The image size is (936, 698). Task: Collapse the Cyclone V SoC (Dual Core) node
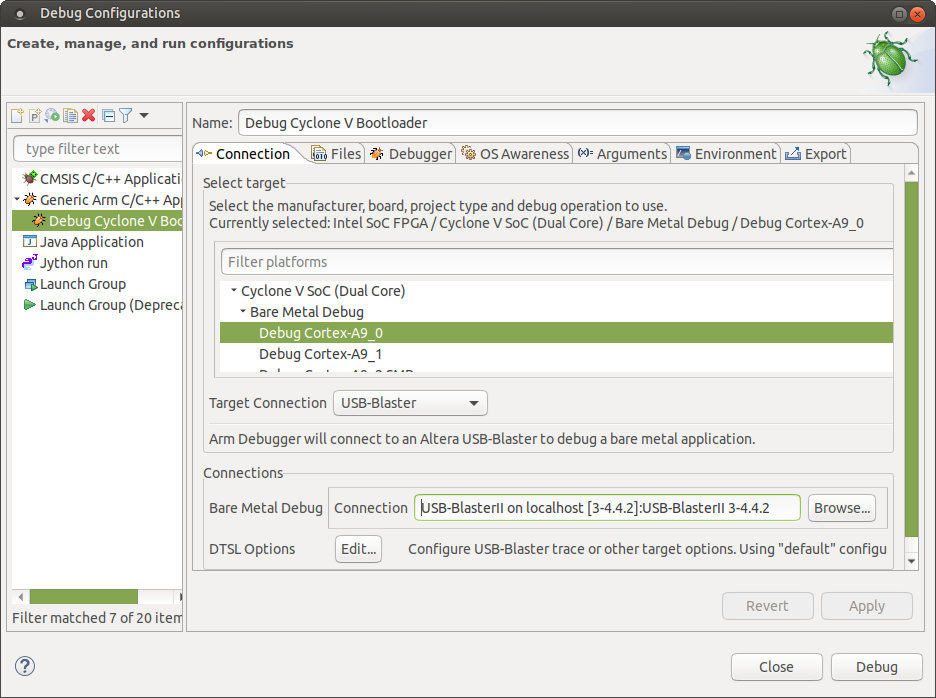pos(234,292)
